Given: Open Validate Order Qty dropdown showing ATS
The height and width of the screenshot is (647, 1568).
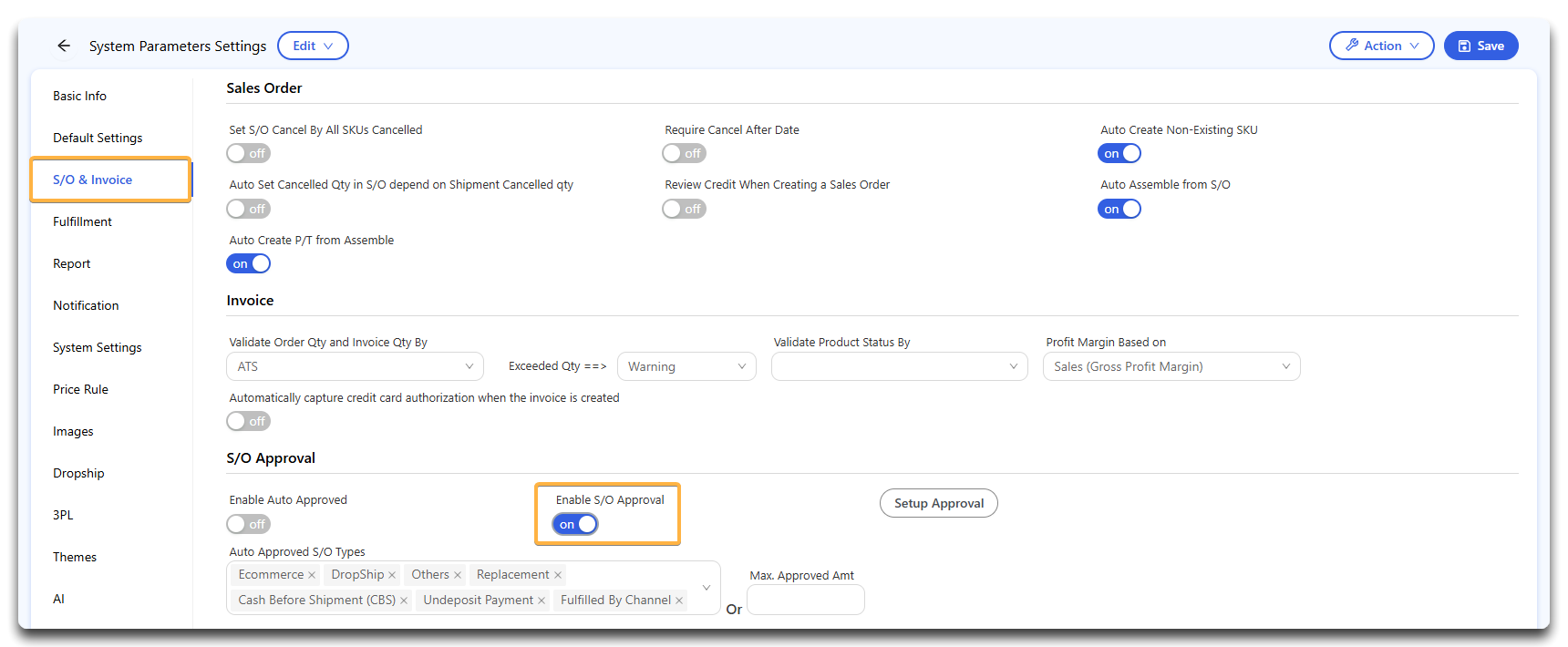Looking at the screenshot, I should [355, 366].
